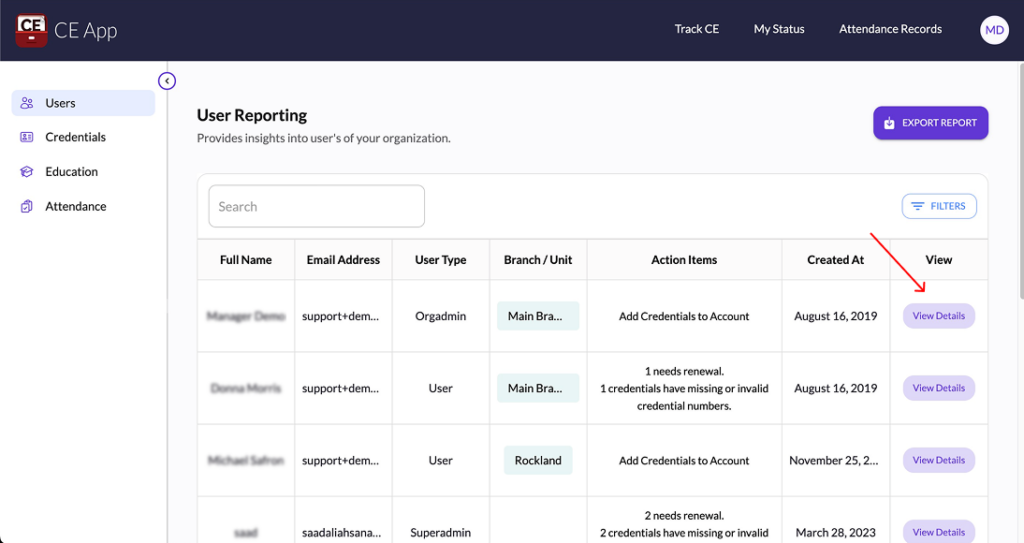Image resolution: width=1024 pixels, height=543 pixels.
Task: Open Attendance Records in top navigation
Action: pyautogui.click(x=890, y=29)
